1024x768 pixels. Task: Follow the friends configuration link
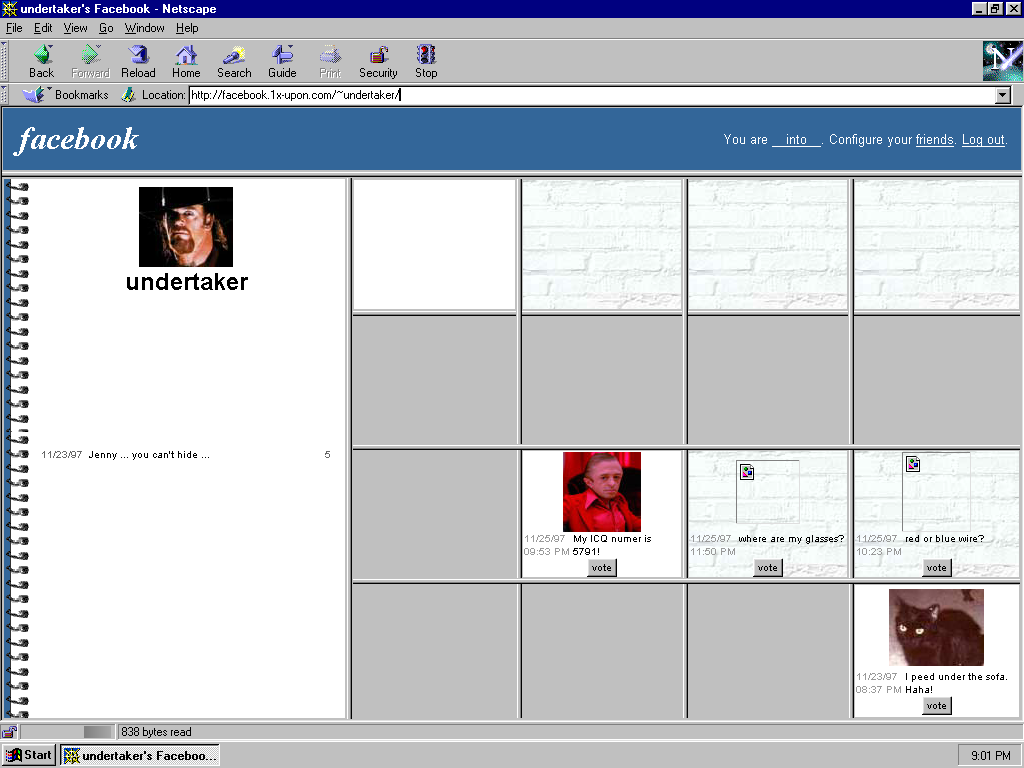click(934, 140)
